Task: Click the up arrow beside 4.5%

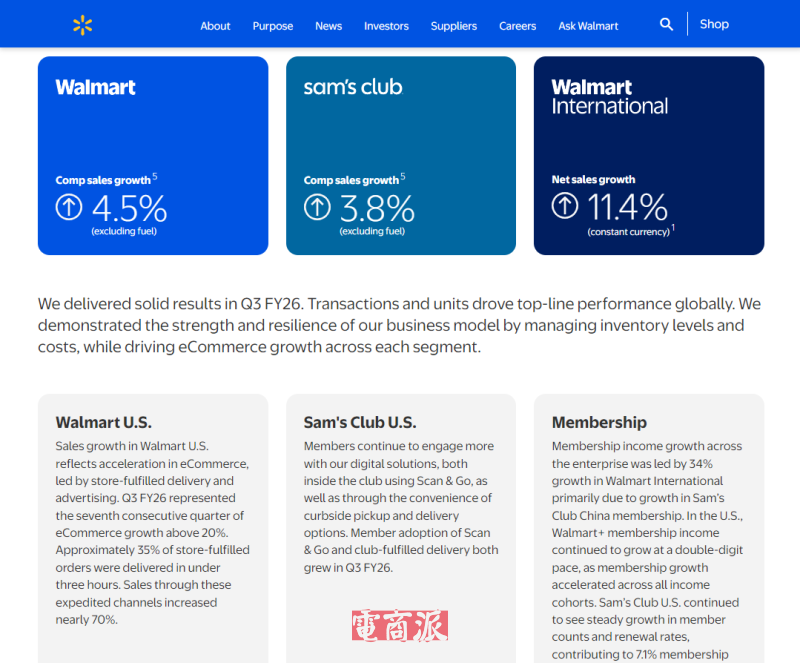Action: pos(69,207)
